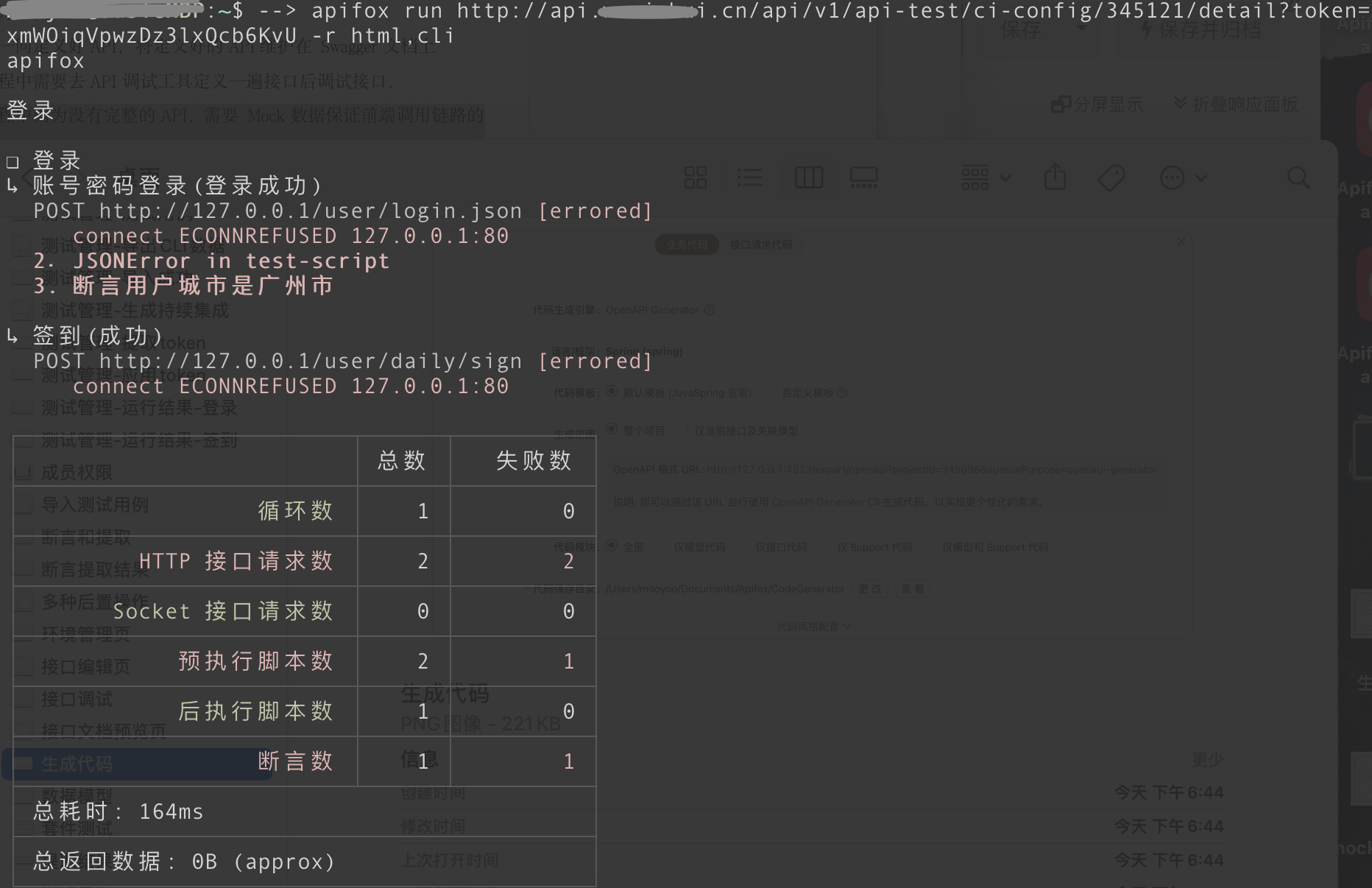Select 整个项目 generation scope
This screenshot has height=888, width=1372.
611,429
